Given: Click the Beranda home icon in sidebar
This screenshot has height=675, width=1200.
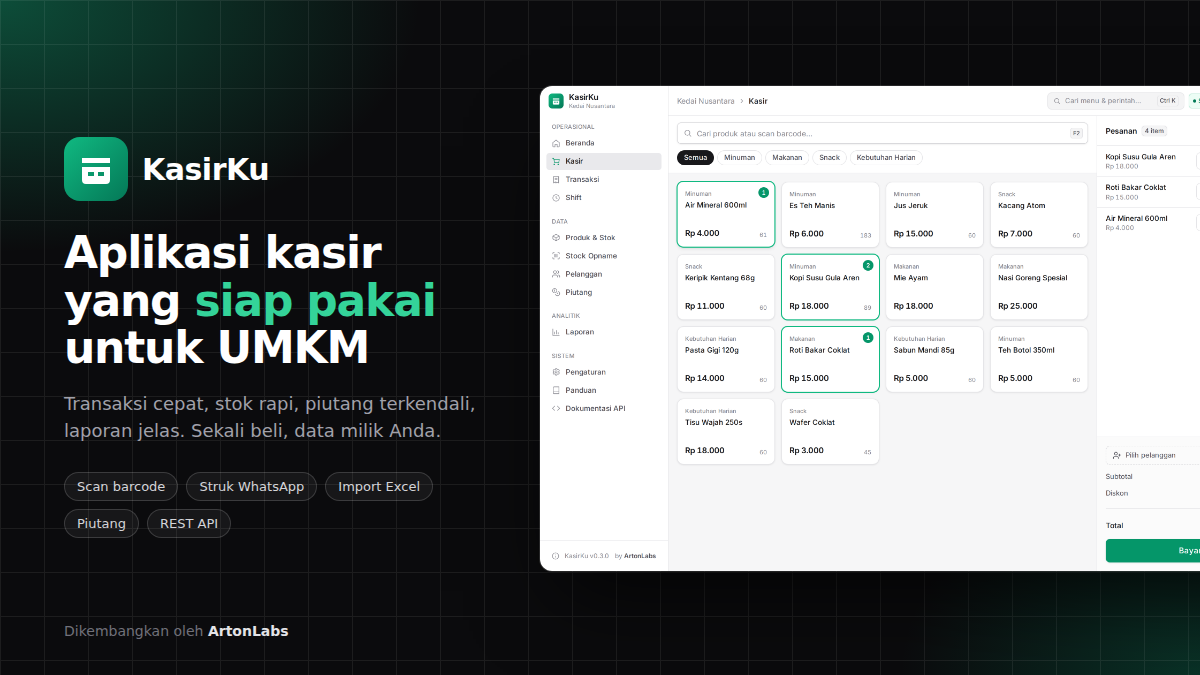Looking at the screenshot, I should [x=556, y=143].
